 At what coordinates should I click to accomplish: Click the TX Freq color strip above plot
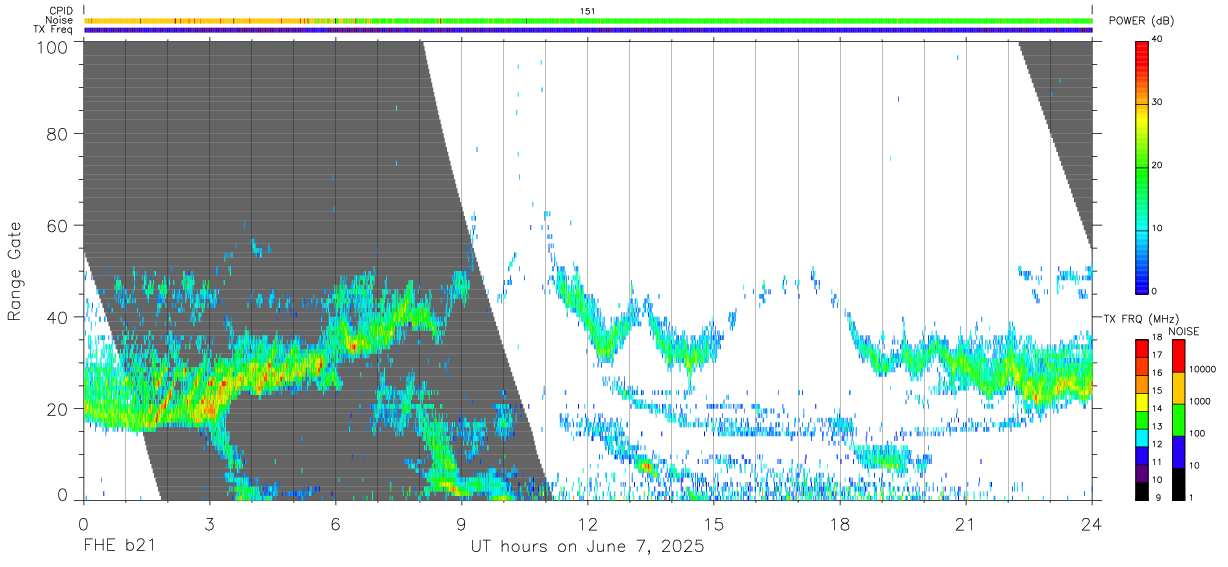tap(588, 30)
